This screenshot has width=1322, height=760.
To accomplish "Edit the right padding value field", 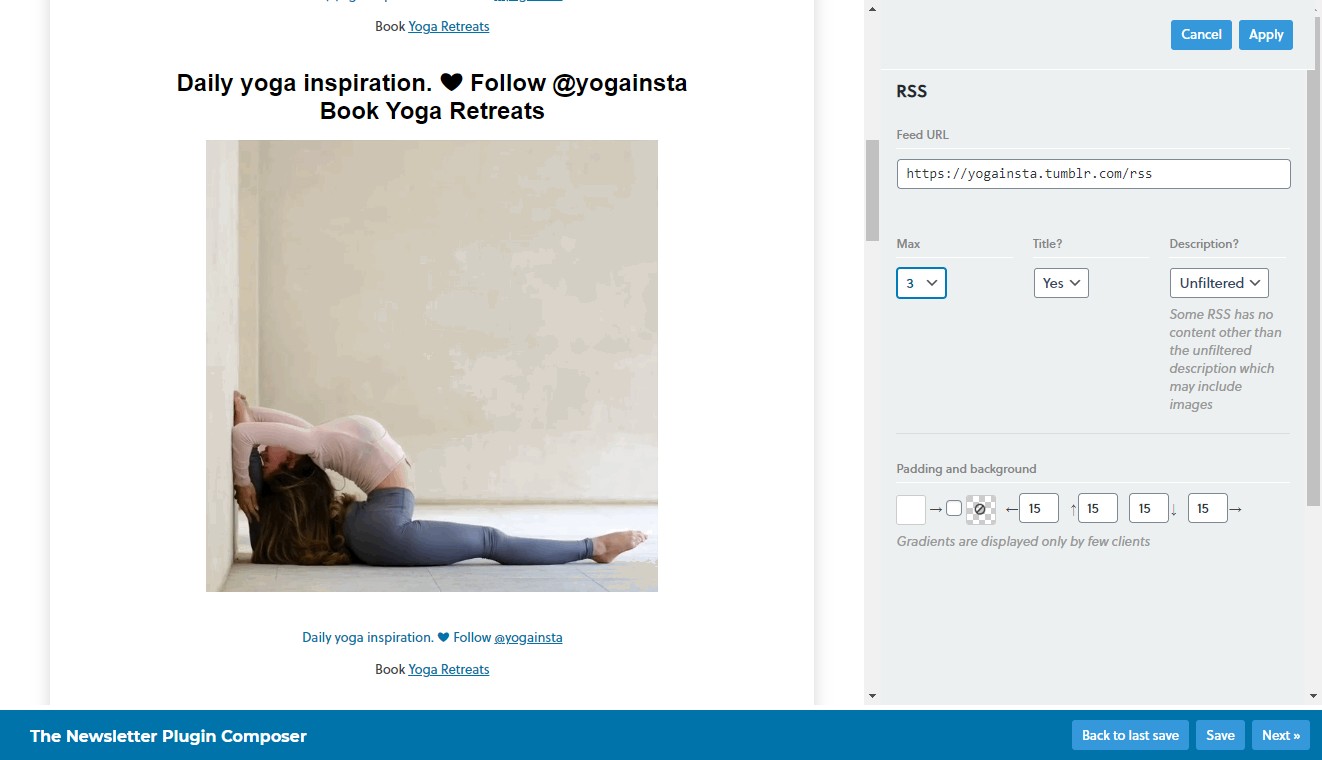I will pos(1207,509).
